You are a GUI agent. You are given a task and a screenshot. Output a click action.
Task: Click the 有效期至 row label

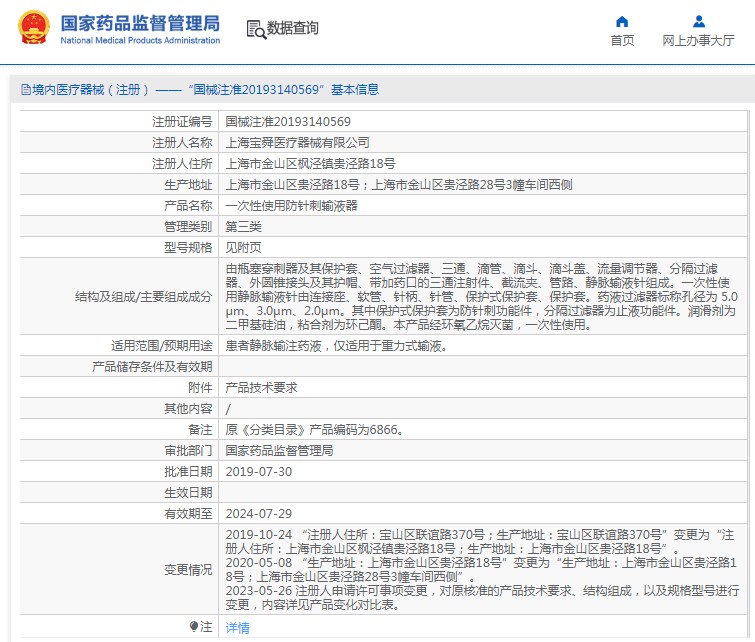188,513
